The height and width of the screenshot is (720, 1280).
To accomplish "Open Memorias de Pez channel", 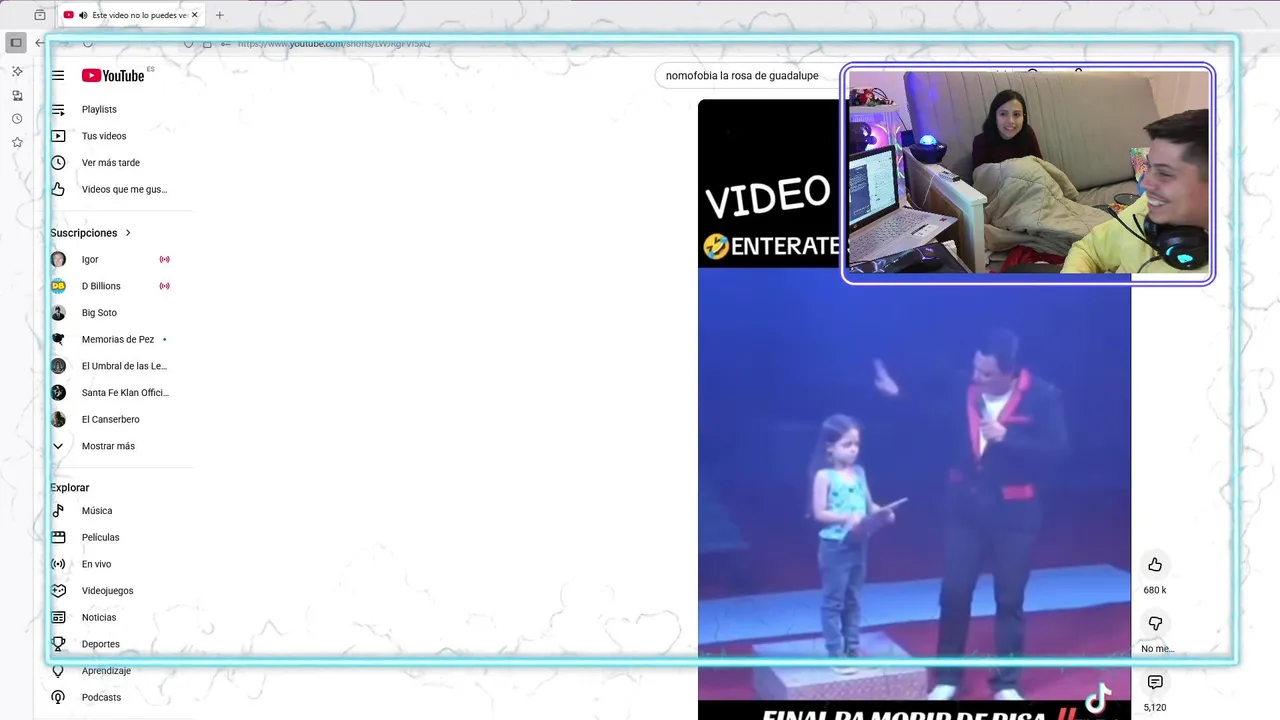I will pos(116,339).
